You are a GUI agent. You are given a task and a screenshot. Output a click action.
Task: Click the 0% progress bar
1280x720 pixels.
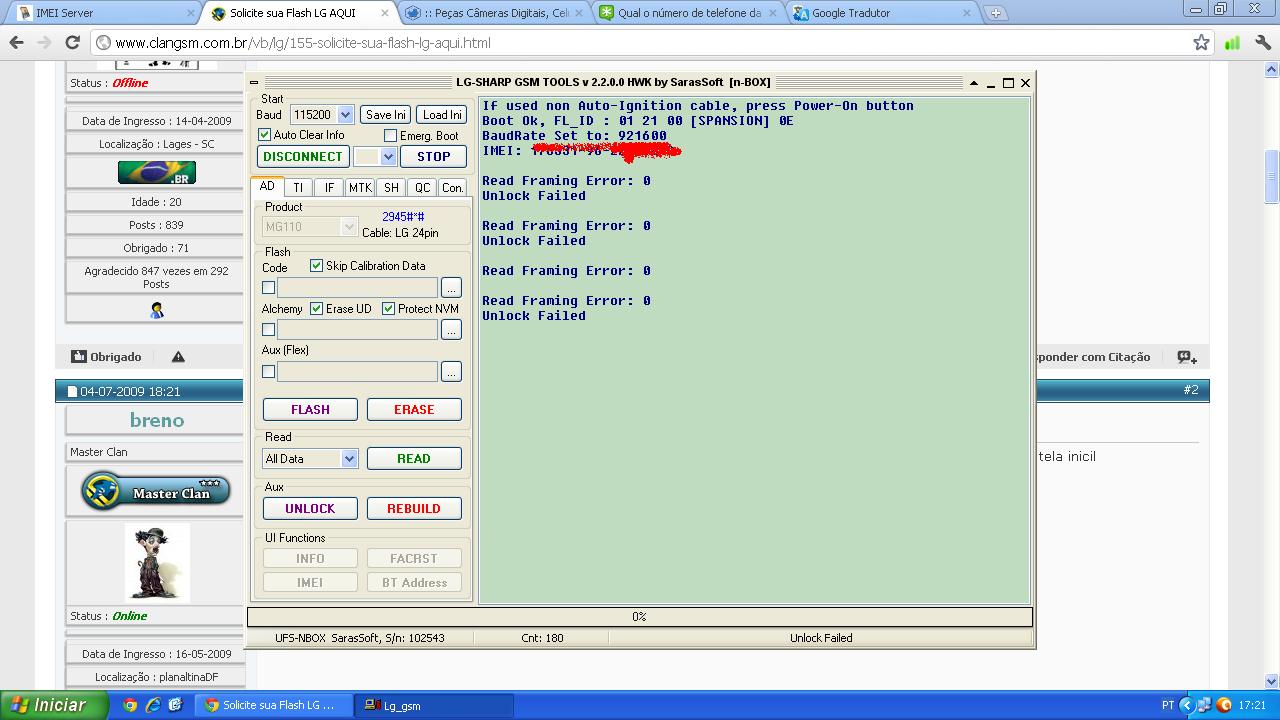point(640,617)
